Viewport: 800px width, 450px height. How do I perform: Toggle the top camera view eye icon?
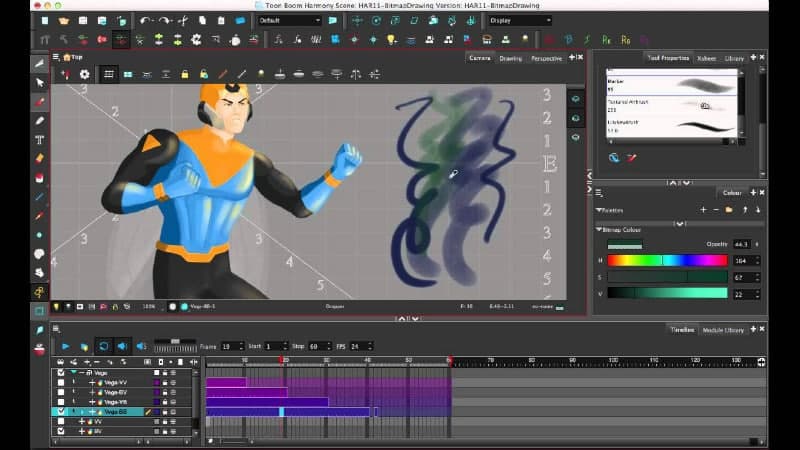coord(576,99)
